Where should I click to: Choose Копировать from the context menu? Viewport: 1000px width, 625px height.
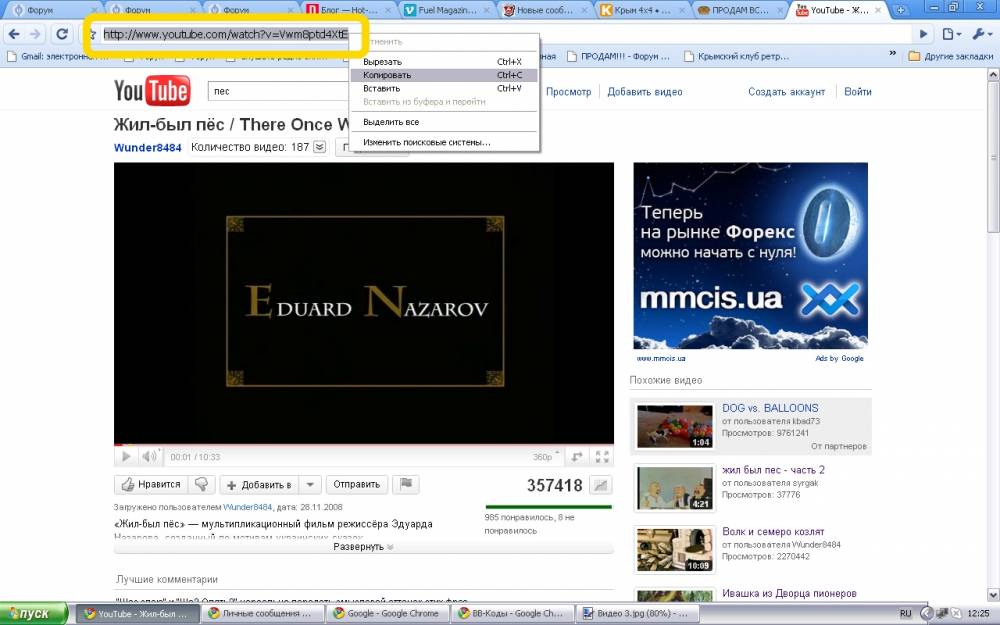pyautogui.click(x=445, y=75)
